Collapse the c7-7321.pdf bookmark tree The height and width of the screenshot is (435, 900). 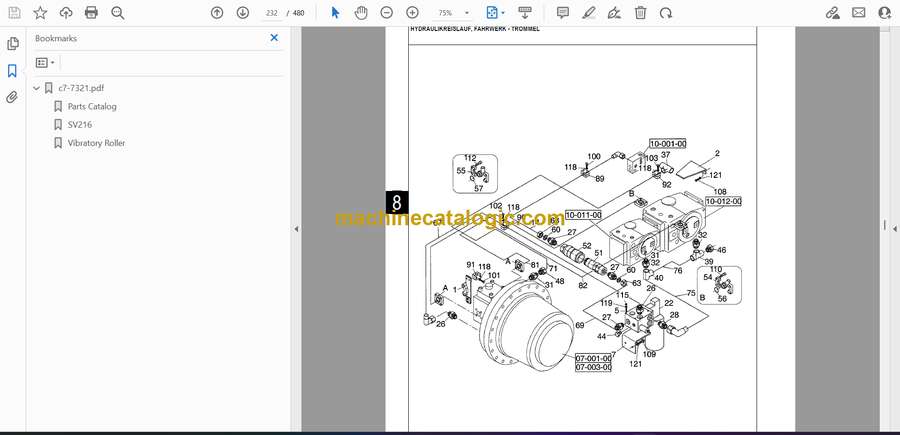[x=37, y=88]
